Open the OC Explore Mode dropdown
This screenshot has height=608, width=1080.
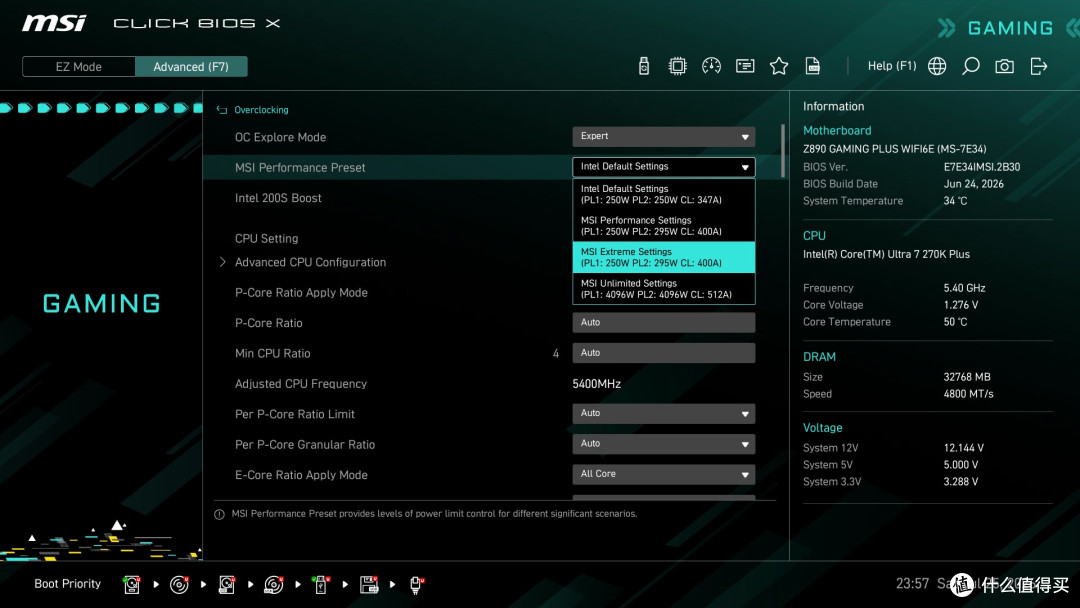point(663,136)
